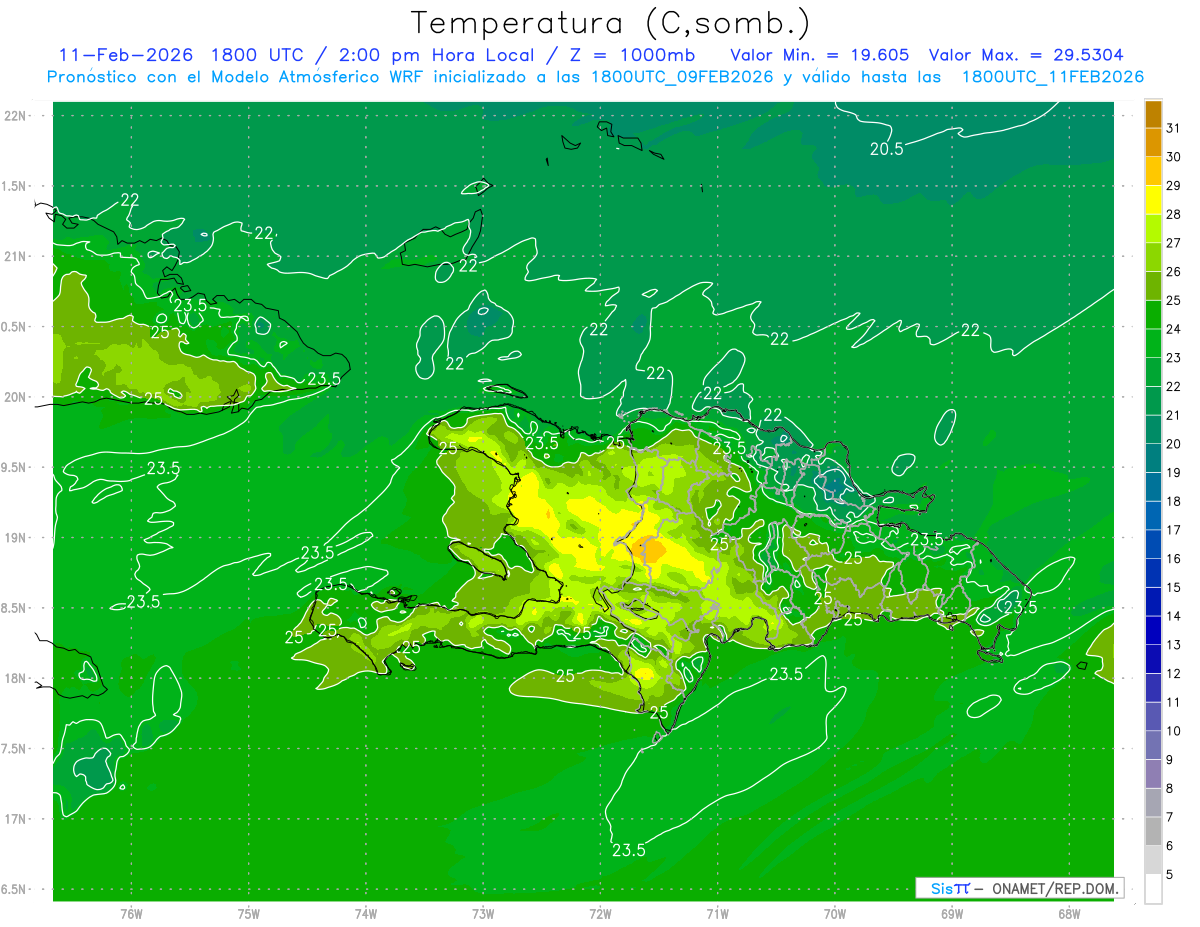Click the '19N' latitude axis label
The image size is (1200, 927).
coord(17,538)
